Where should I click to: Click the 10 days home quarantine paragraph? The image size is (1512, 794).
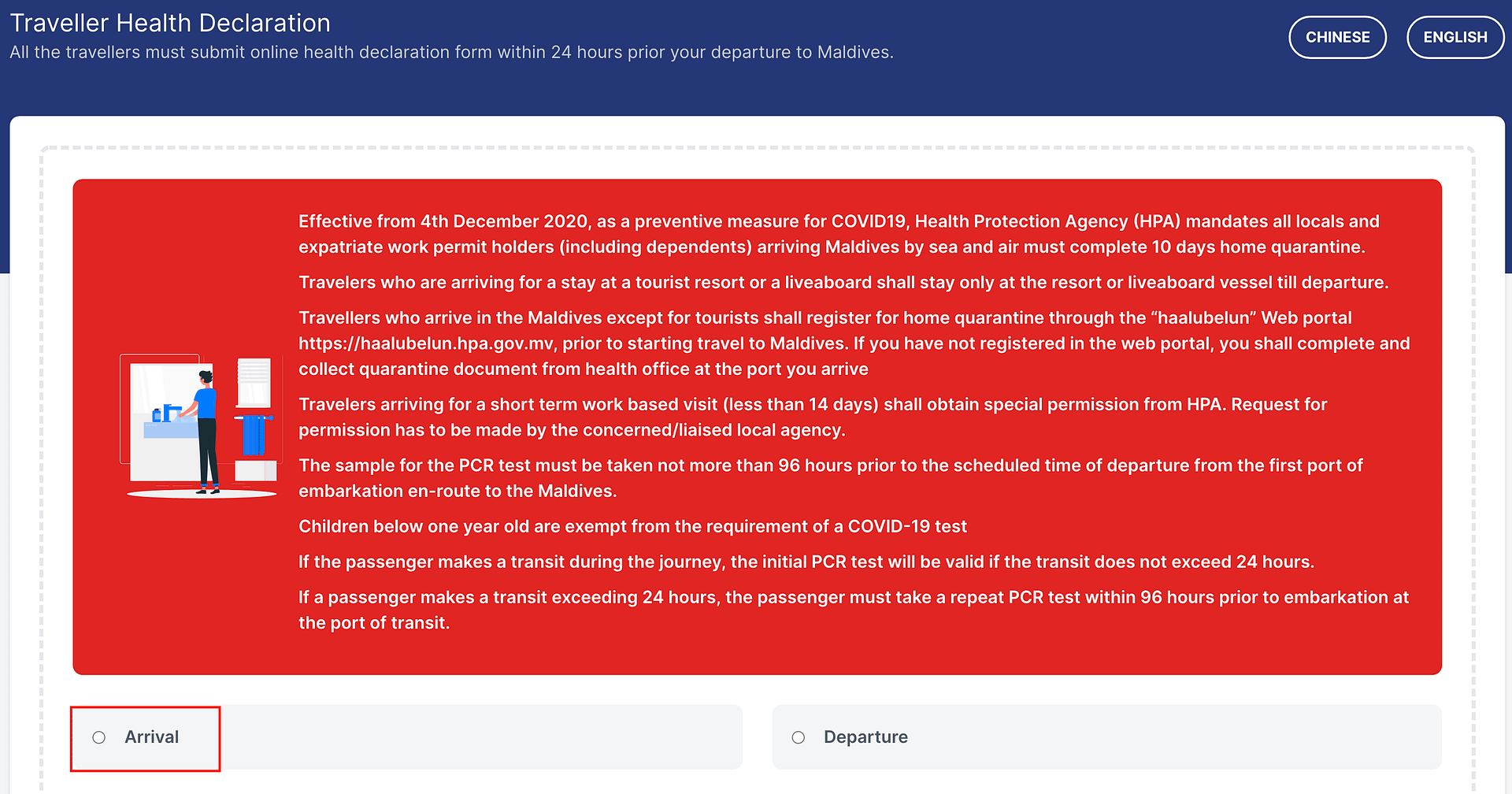[839, 234]
